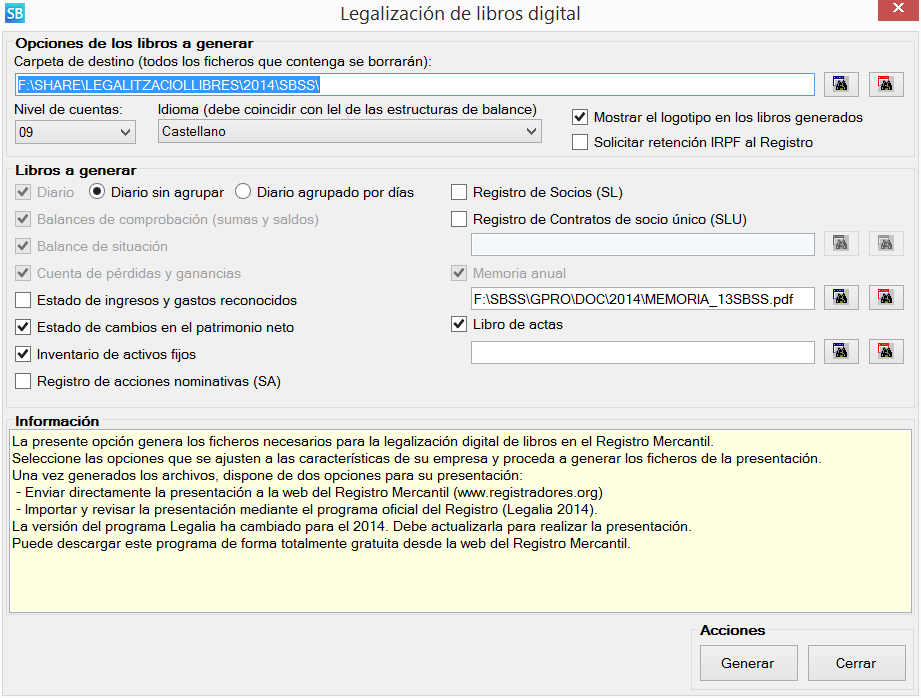Click the first greyed binoculars icon under Registro de Contratos
The height and width of the screenshot is (698, 921).
tap(841, 244)
